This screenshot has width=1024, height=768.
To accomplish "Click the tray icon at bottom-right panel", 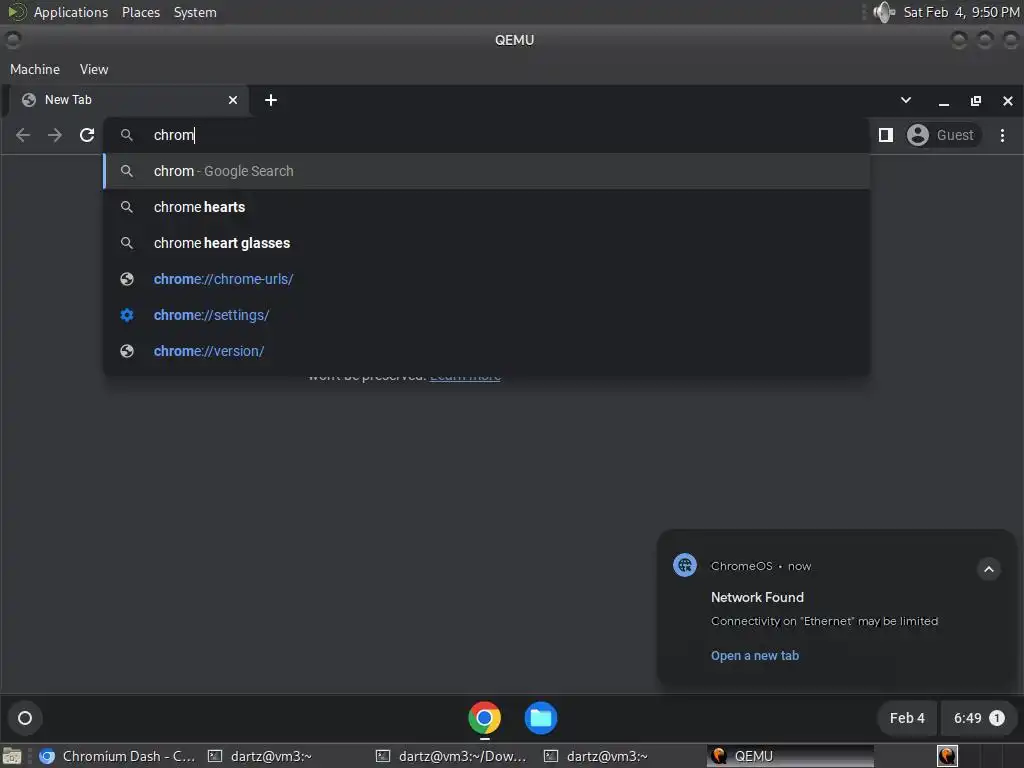I will pyautogui.click(x=947, y=756).
